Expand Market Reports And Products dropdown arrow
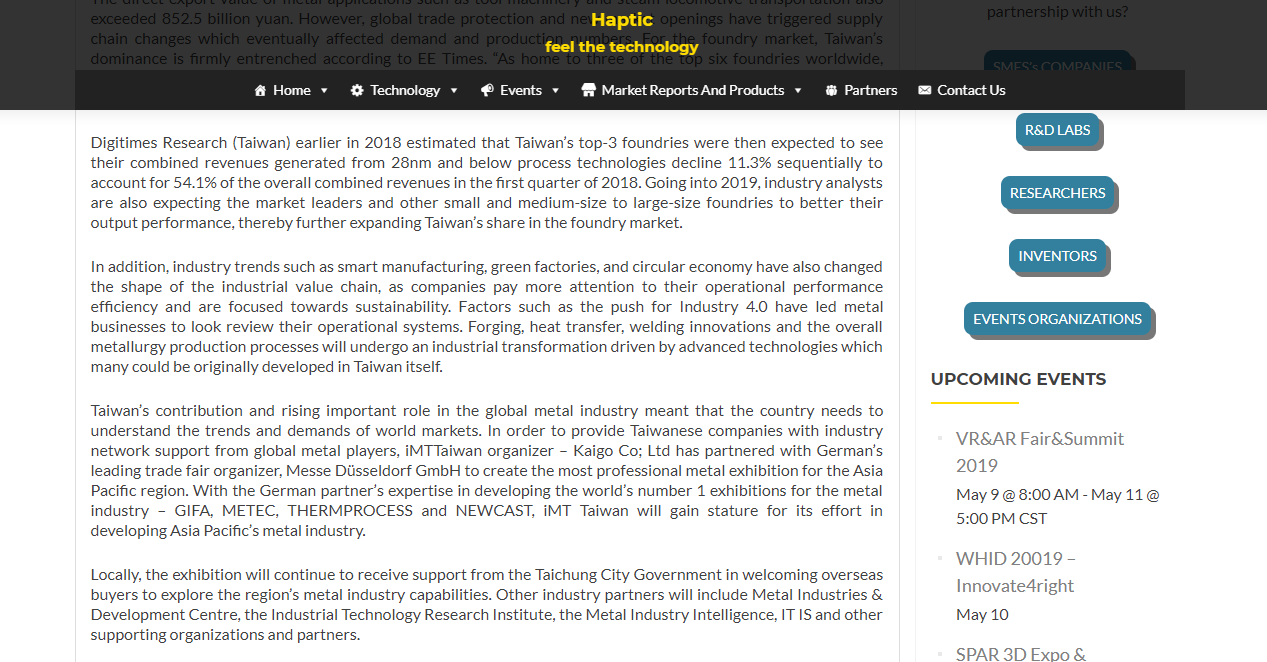1267x662 pixels. click(x=798, y=91)
